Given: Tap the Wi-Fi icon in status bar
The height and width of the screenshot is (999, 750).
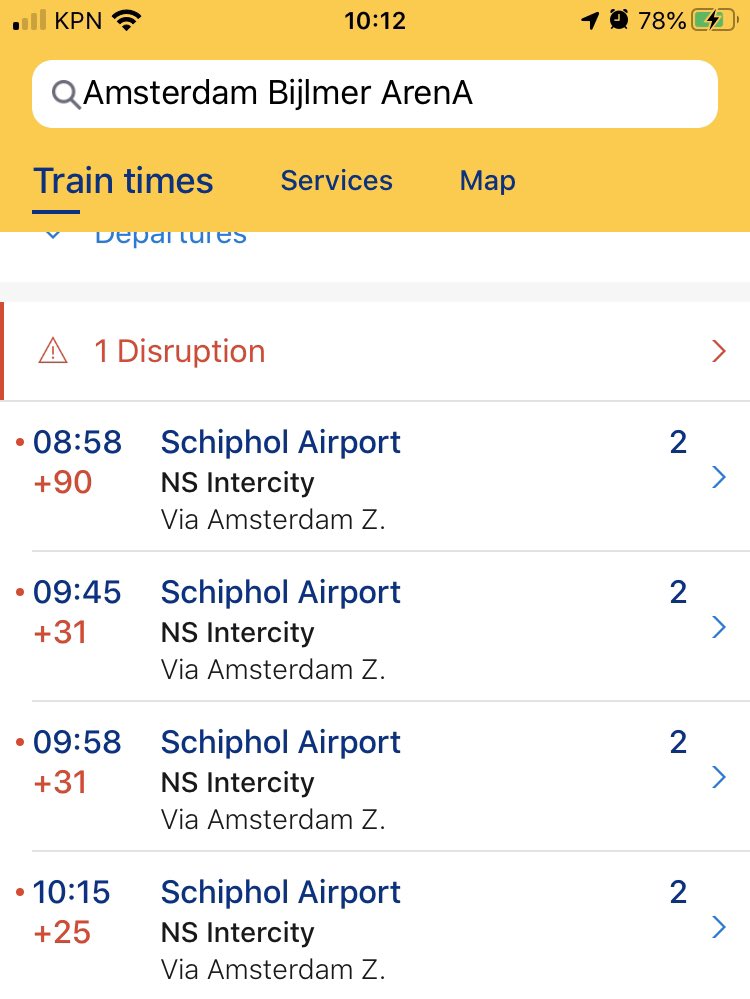Looking at the screenshot, I should tap(127, 20).
